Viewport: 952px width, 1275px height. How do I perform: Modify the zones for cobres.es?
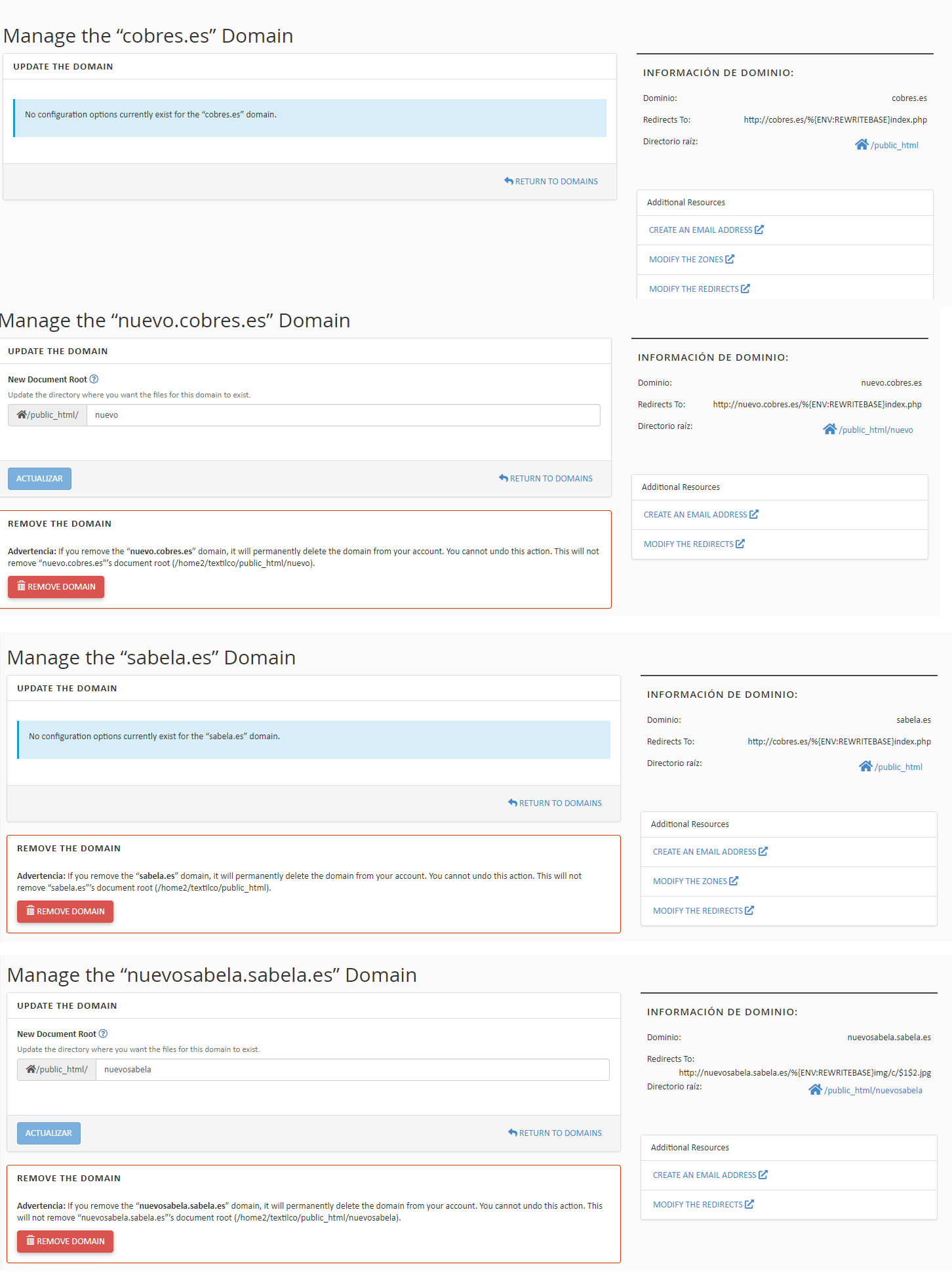[692, 260]
